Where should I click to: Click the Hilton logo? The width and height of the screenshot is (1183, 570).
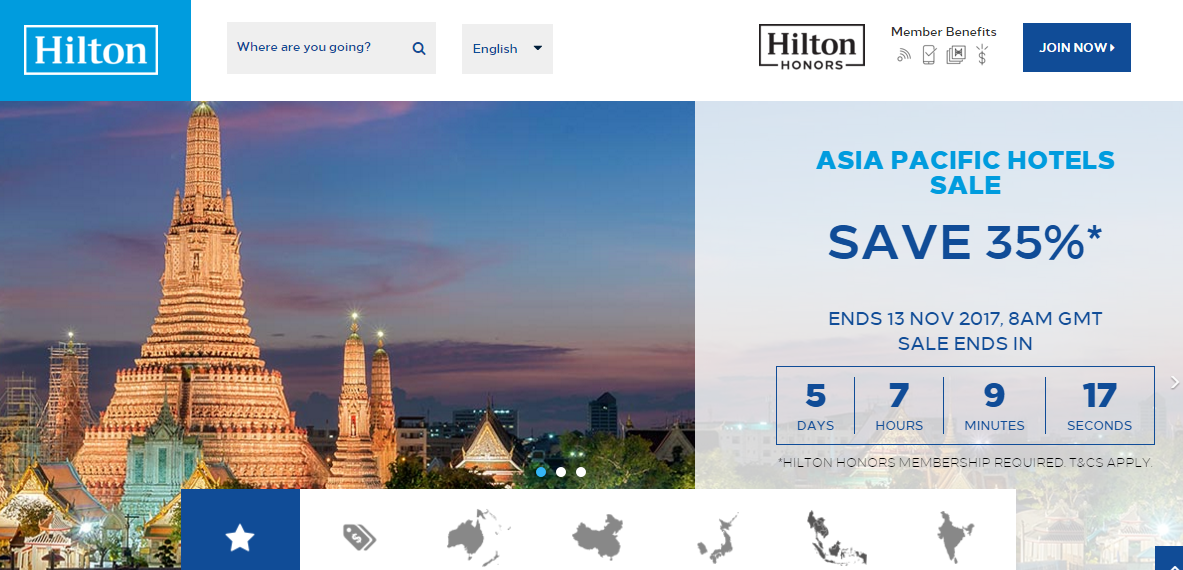(91, 50)
